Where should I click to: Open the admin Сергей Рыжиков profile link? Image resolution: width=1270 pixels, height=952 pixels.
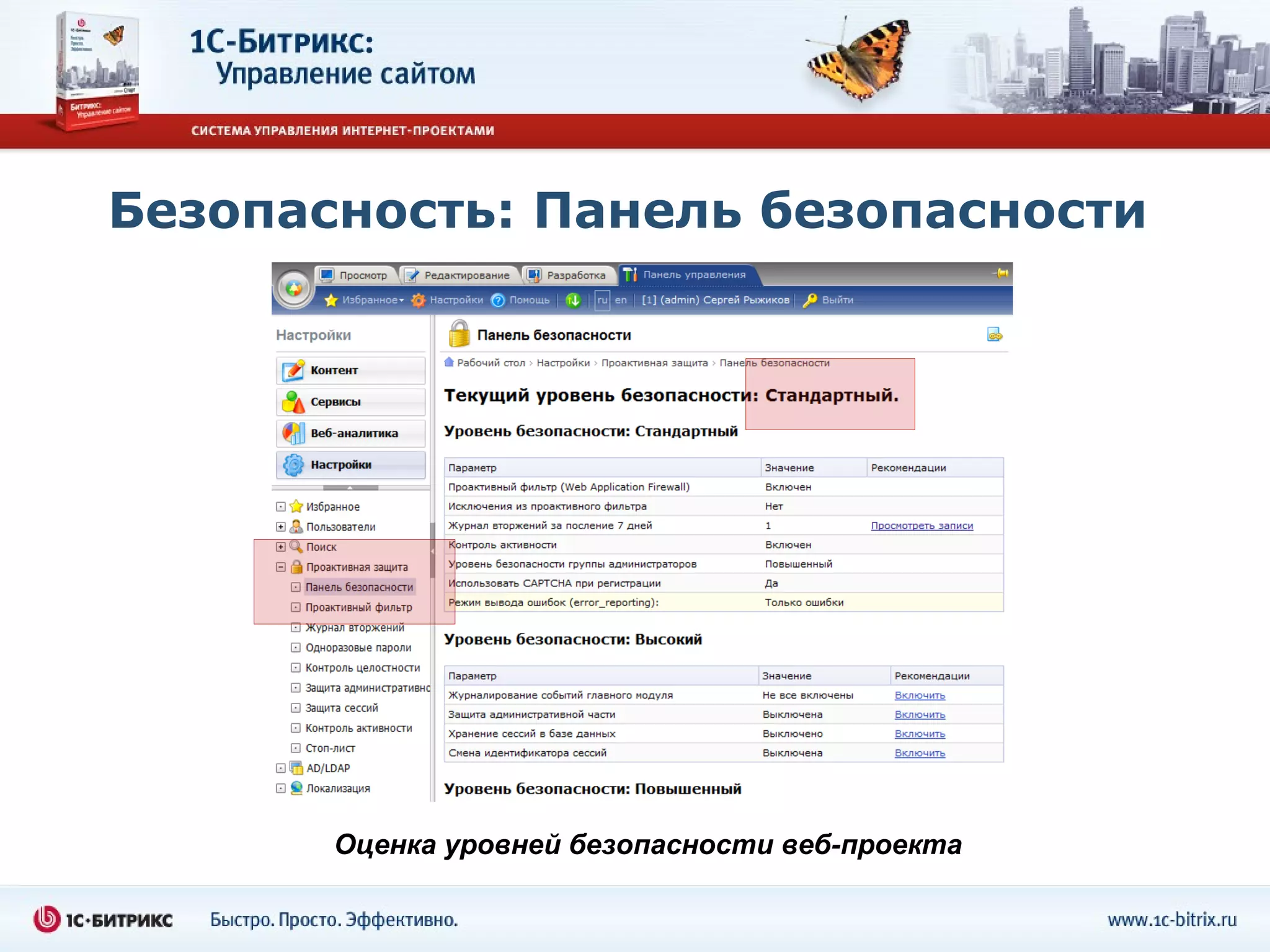pos(716,300)
